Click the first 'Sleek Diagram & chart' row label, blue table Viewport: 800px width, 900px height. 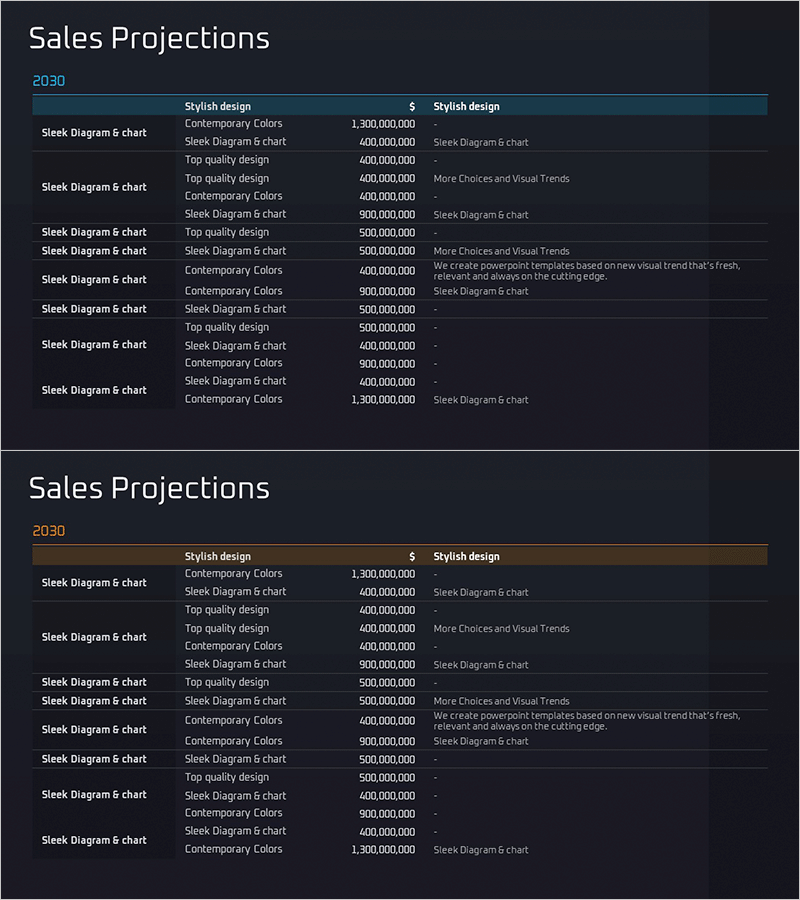coord(94,133)
